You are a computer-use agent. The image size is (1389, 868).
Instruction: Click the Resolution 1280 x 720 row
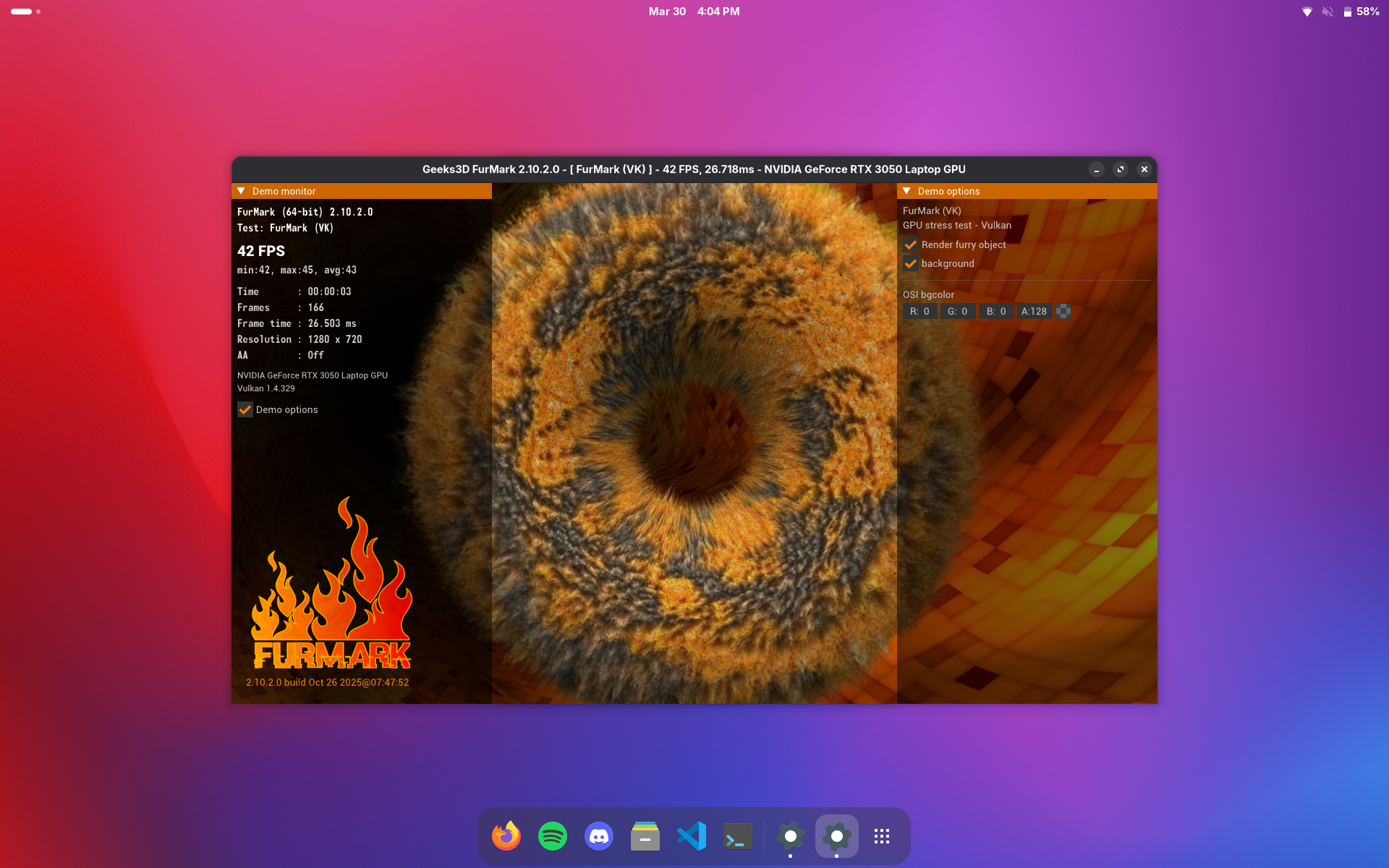tap(300, 339)
